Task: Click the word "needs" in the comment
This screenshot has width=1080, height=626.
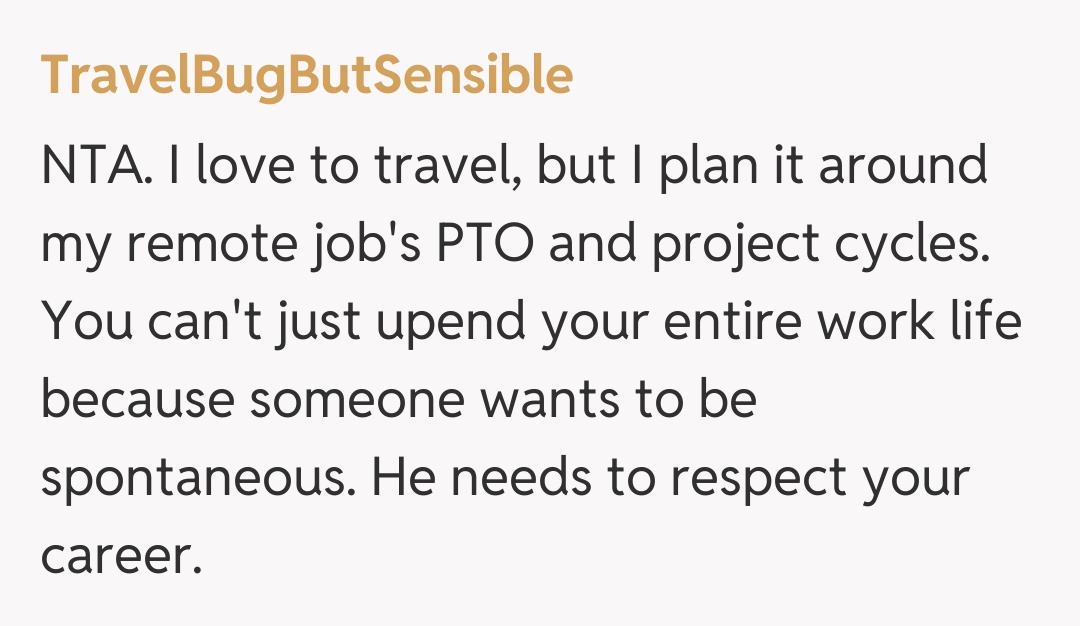Action: (x=520, y=481)
